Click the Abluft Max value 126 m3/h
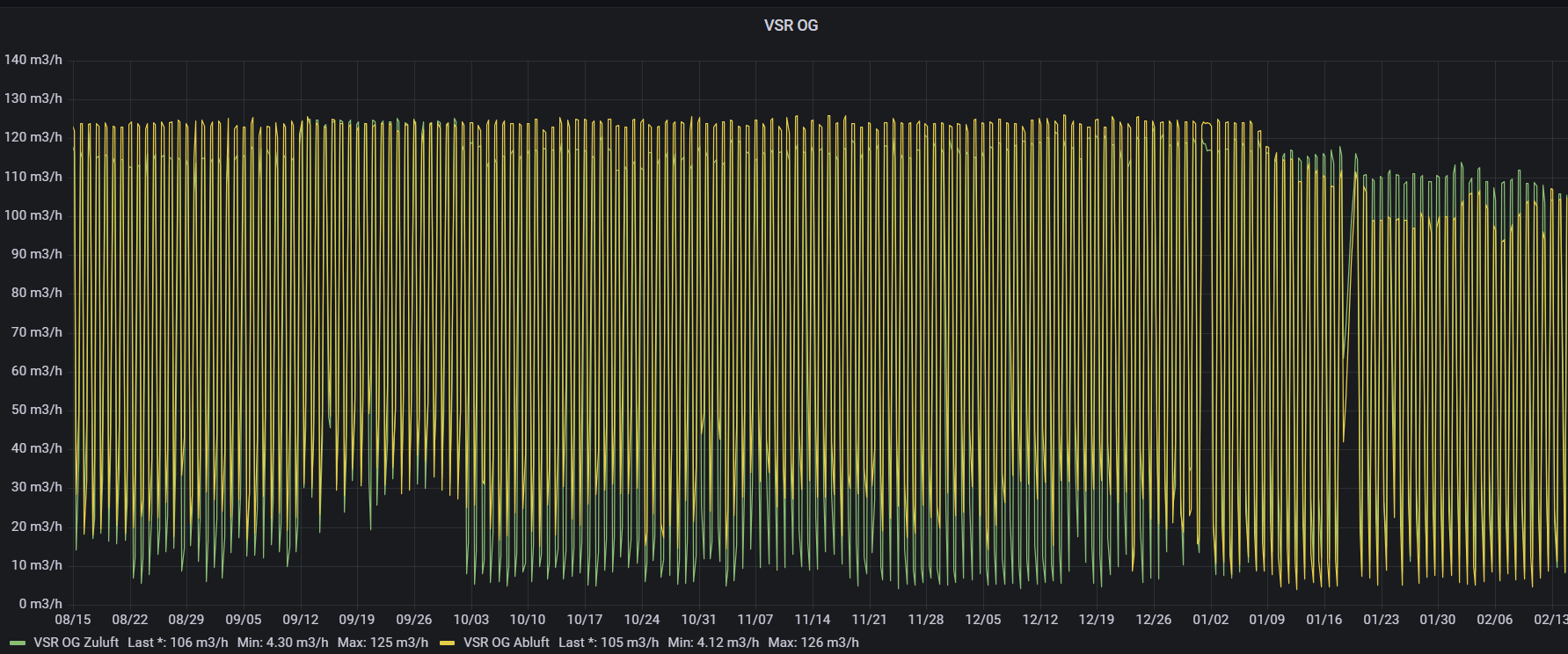Viewport: 1568px width, 654px height. pyautogui.click(x=813, y=643)
